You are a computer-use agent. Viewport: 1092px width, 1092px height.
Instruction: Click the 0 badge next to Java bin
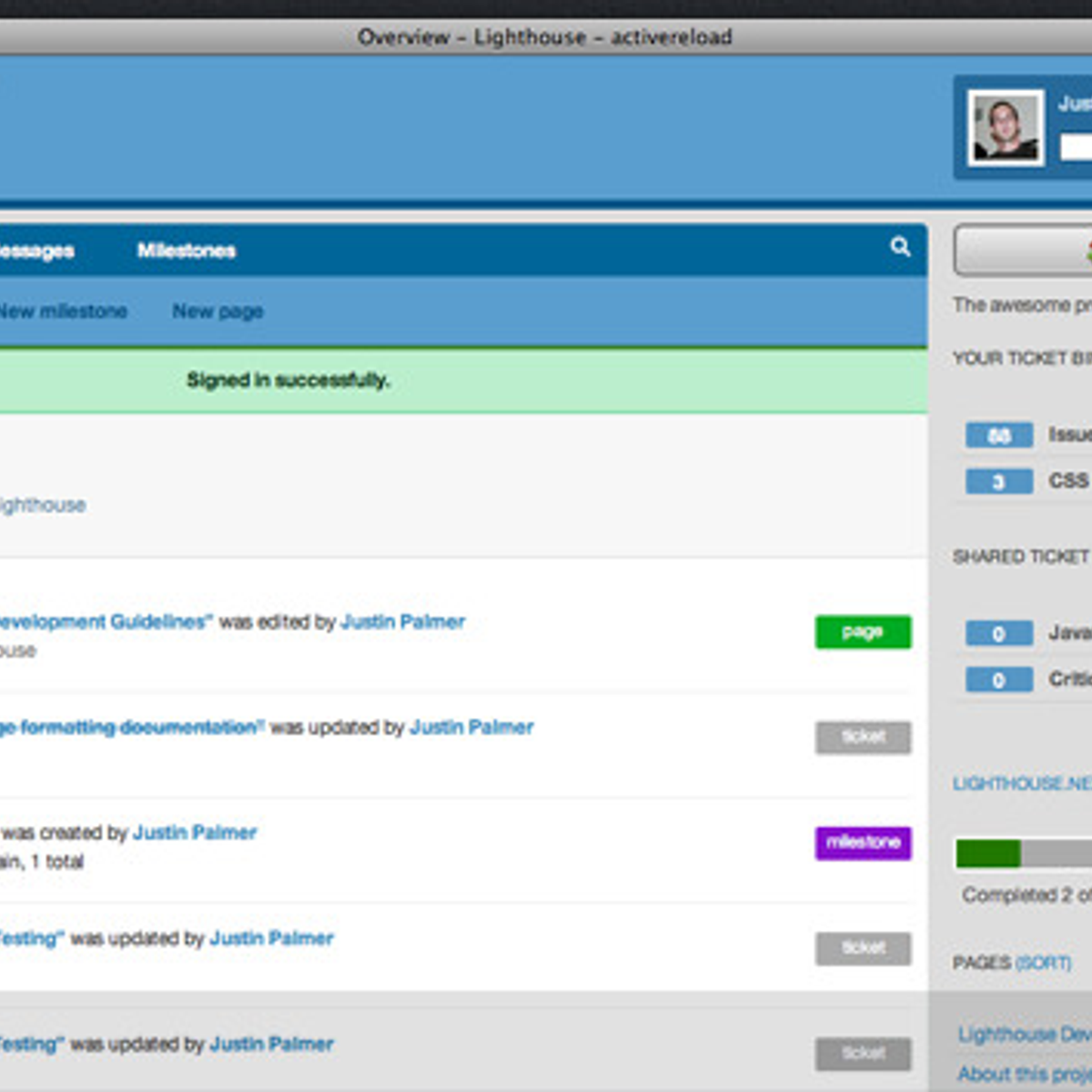click(998, 633)
